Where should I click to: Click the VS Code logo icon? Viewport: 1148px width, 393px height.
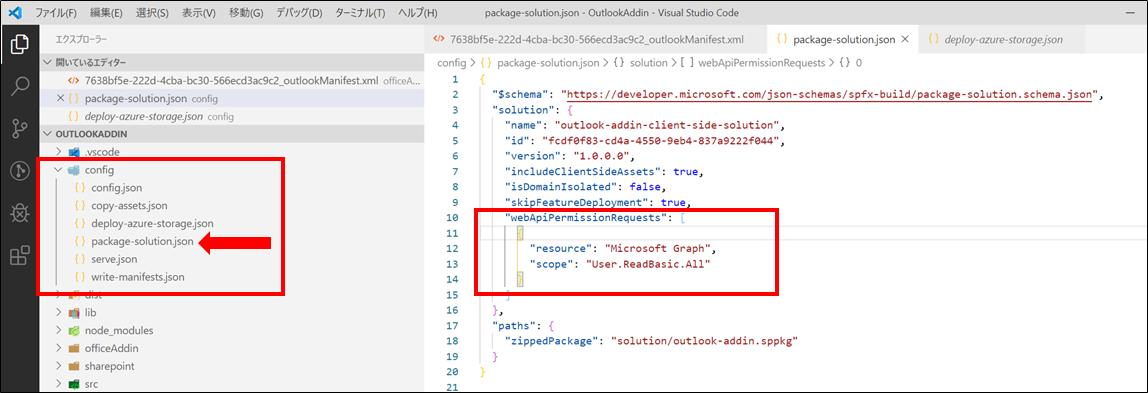tap(16, 13)
